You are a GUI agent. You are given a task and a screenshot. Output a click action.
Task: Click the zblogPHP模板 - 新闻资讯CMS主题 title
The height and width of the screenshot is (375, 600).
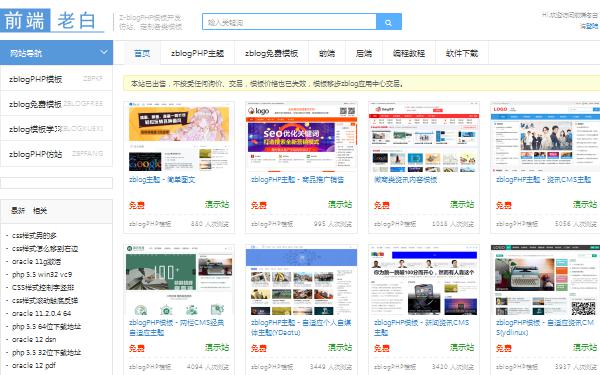(421, 327)
